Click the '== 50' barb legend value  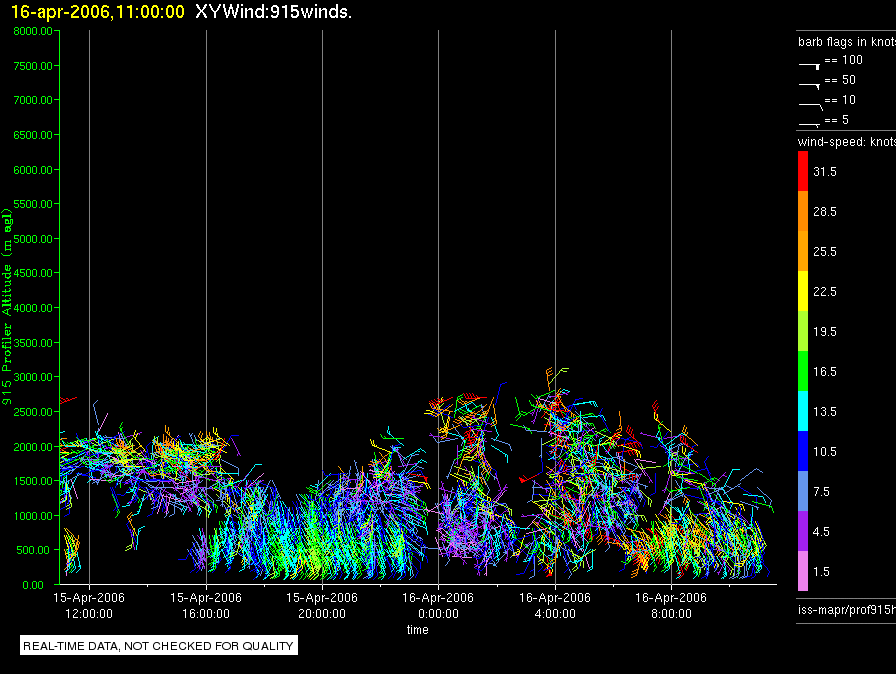(x=840, y=79)
